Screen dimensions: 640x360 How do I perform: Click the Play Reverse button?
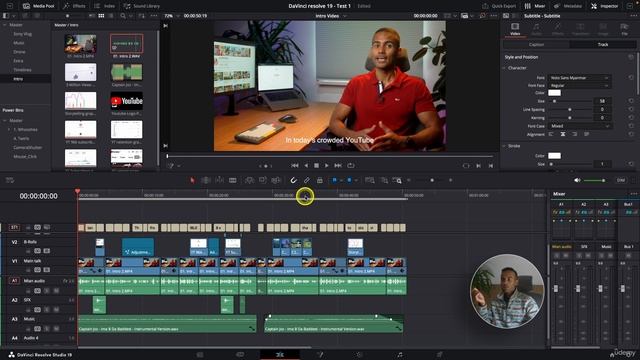click(306, 165)
